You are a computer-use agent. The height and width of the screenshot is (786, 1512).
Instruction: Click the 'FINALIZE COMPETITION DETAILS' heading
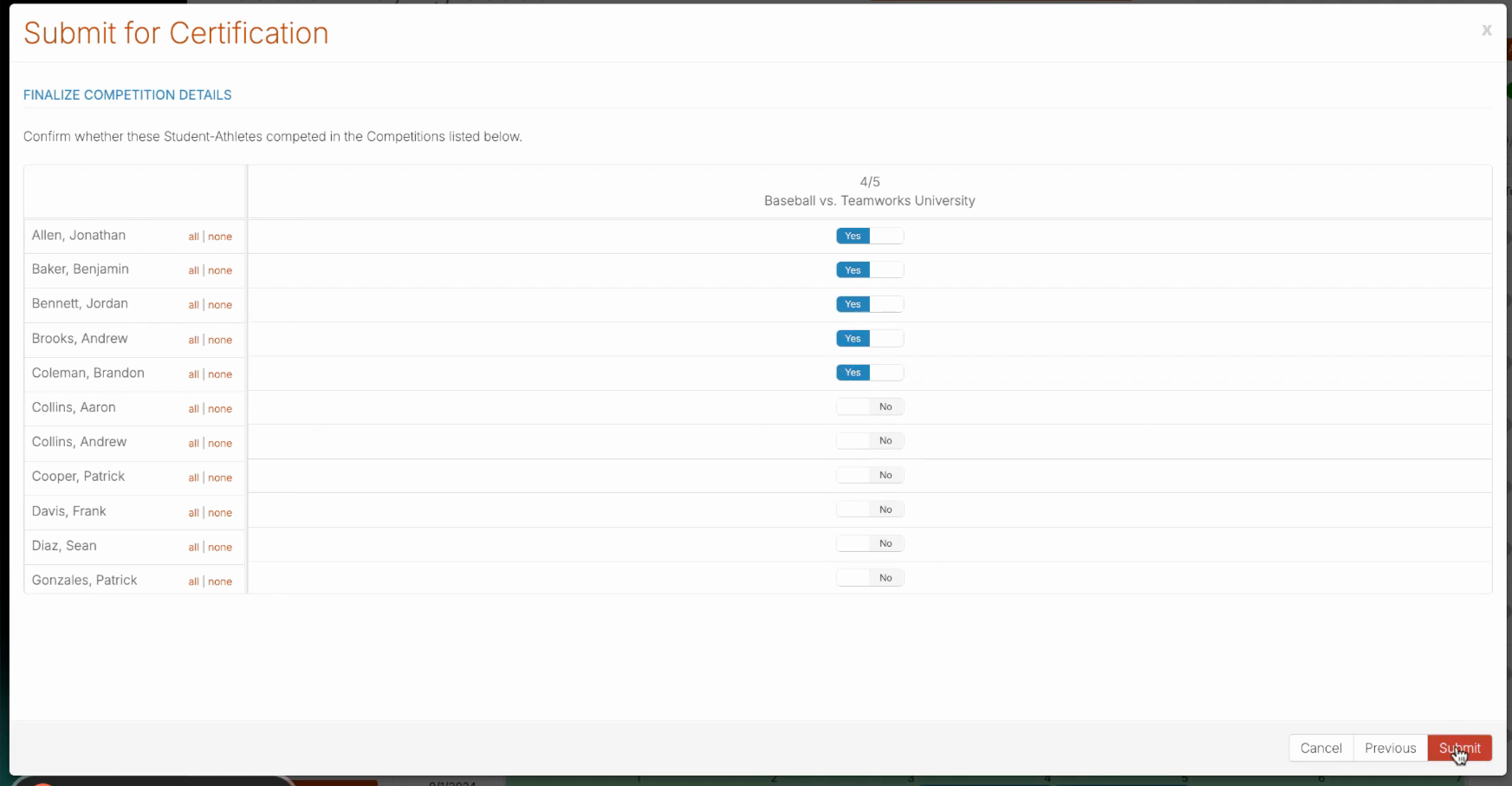pyautogui.click(x=127, y=95)
